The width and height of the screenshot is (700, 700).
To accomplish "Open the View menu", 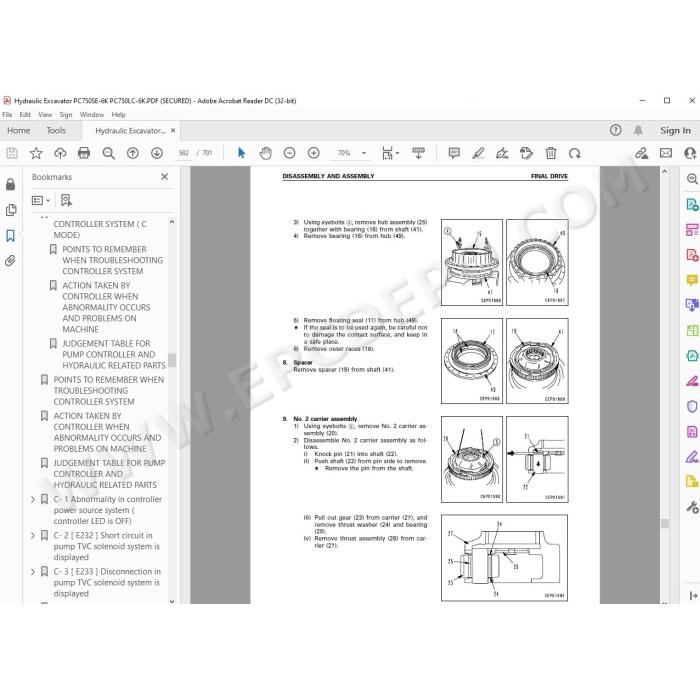I will point(45,115).
